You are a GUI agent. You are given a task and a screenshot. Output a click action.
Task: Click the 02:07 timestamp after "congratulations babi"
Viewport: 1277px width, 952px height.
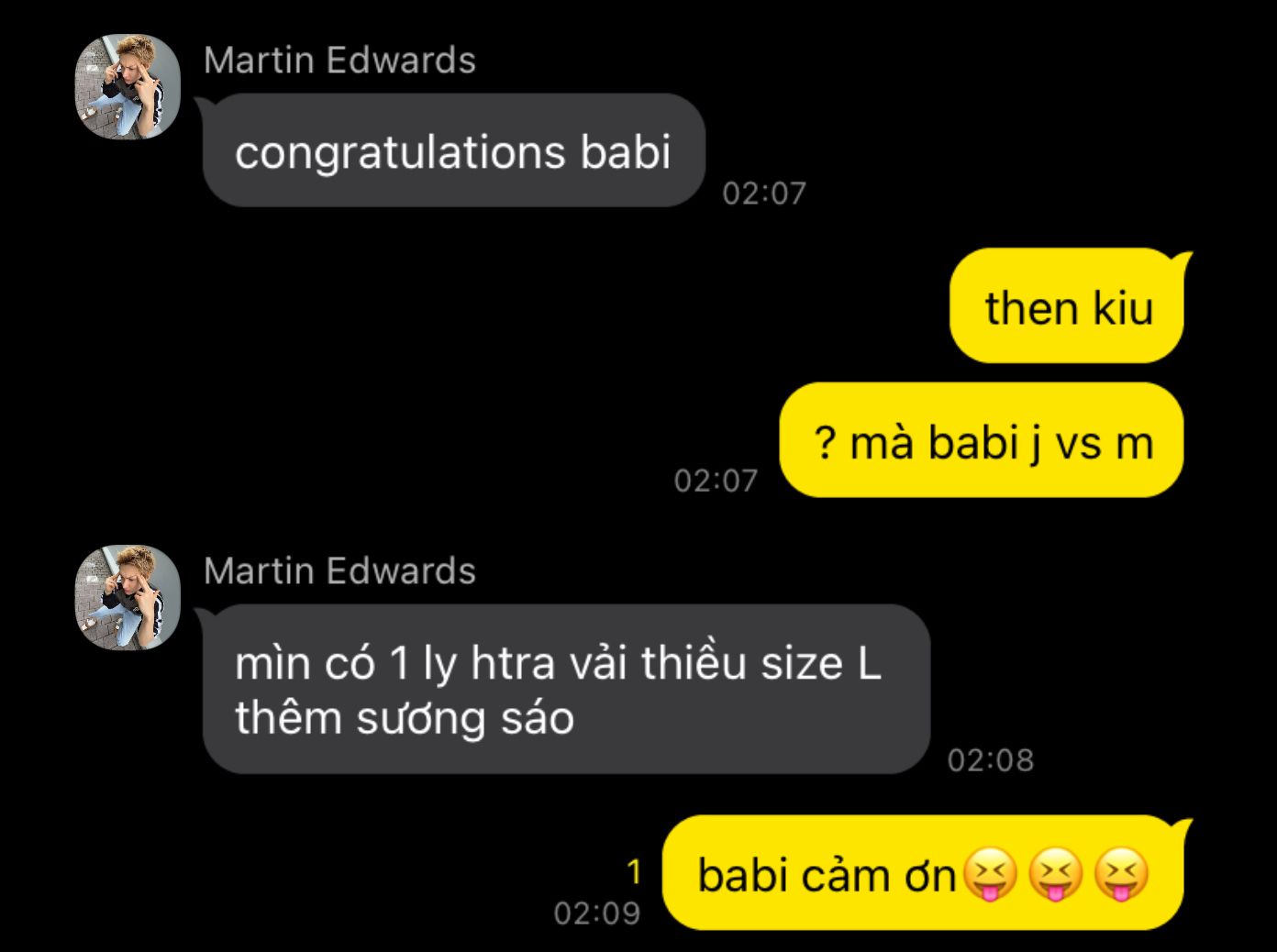click(x=764, y=194)
